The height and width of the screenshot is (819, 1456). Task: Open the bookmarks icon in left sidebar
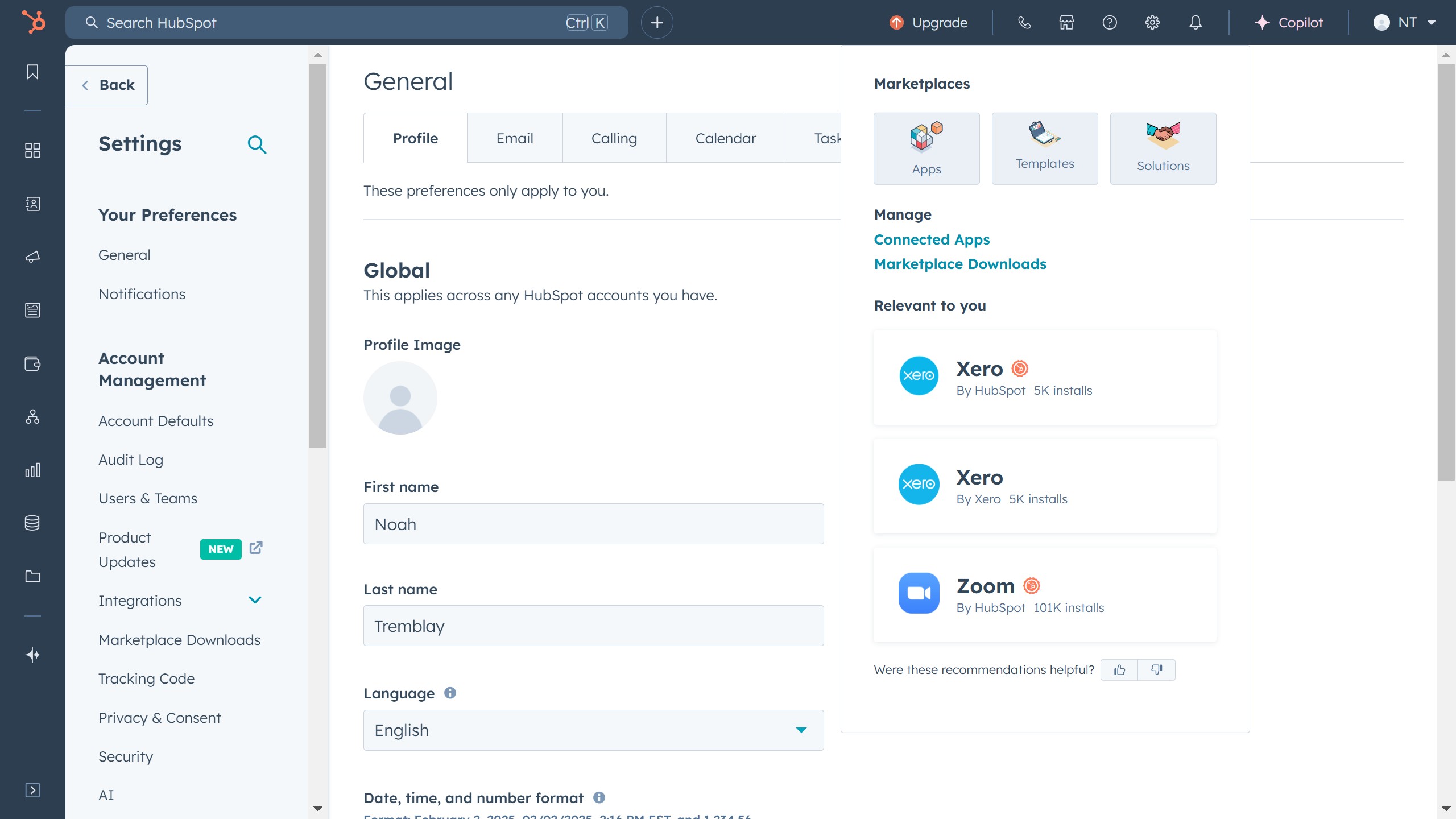[32, 72]
